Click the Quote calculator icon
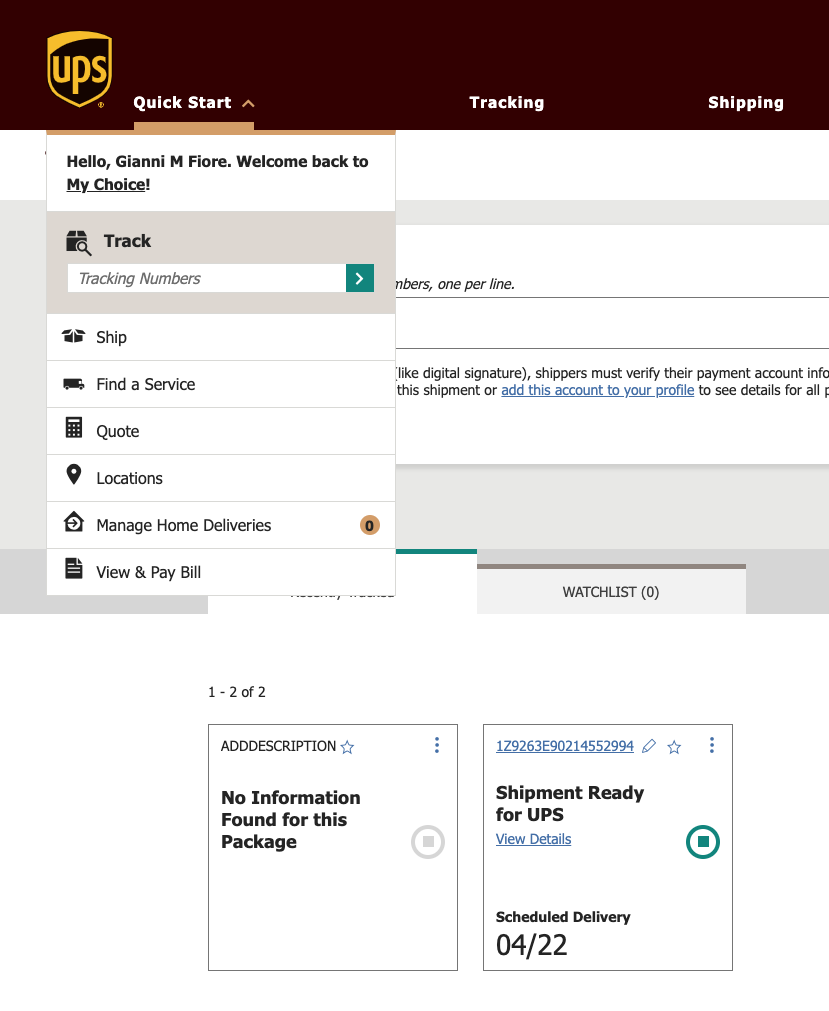Viewport: 829px width, 1011px height. coord(74,427)
